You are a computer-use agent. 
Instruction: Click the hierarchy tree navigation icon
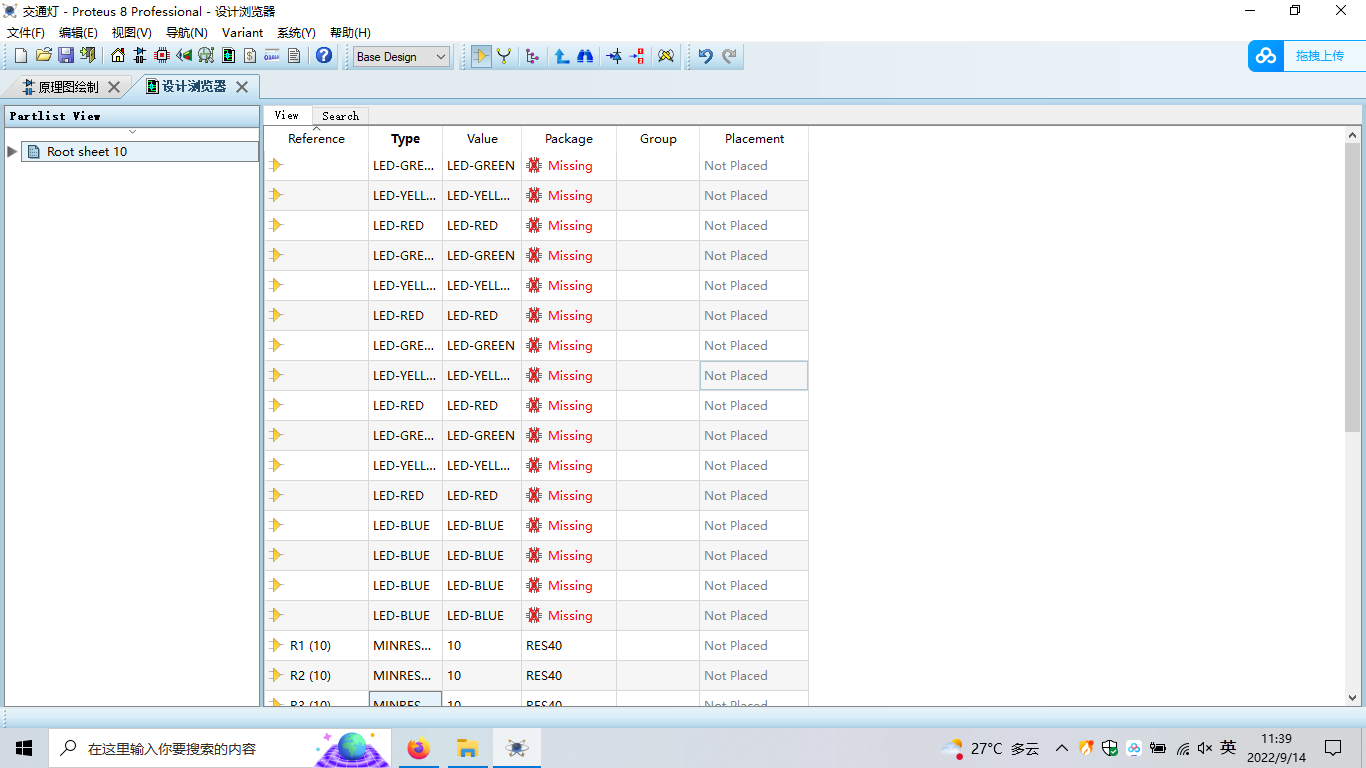(x=532, y=56)
